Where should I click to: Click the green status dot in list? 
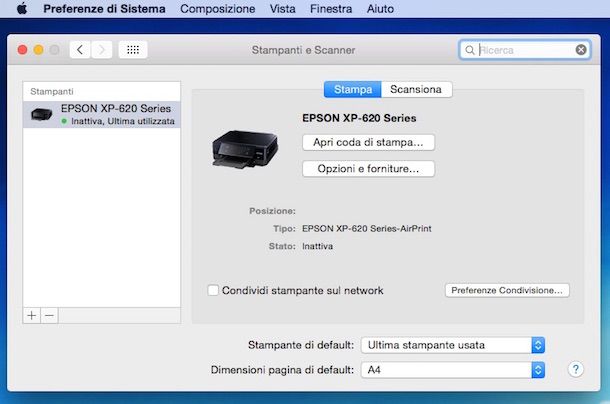(x=64, y=121)
